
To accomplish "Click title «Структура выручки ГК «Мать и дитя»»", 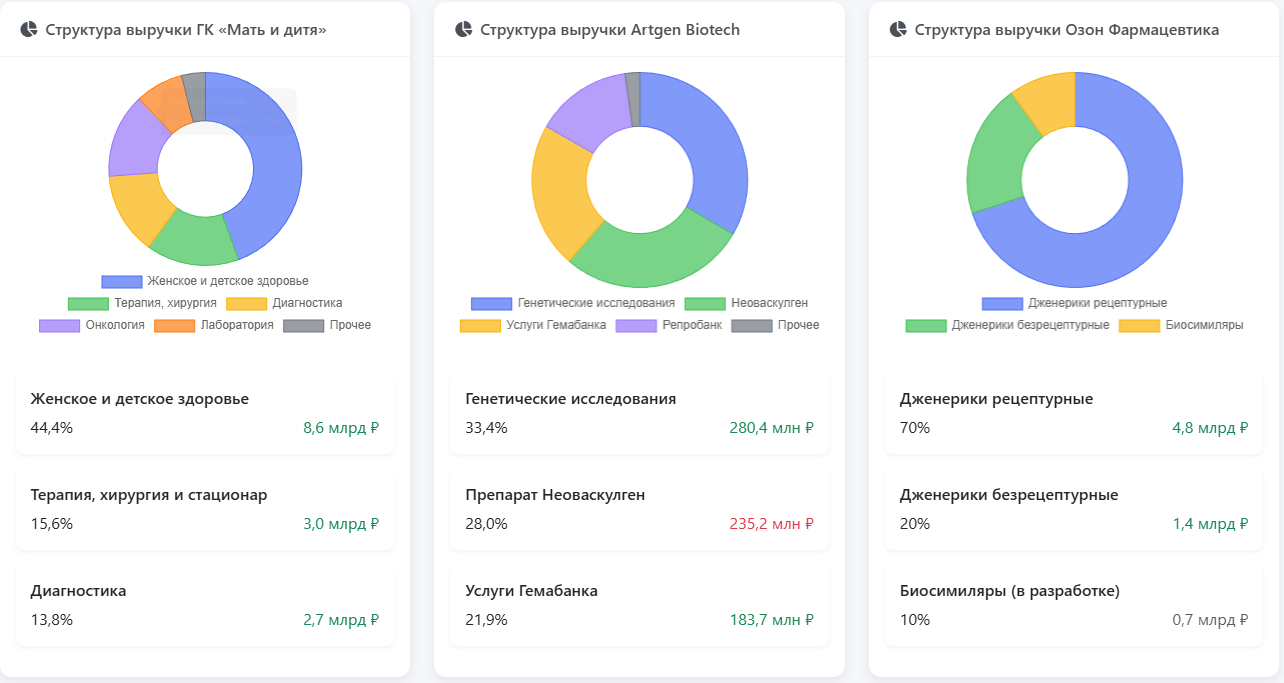I will (186, 30).
